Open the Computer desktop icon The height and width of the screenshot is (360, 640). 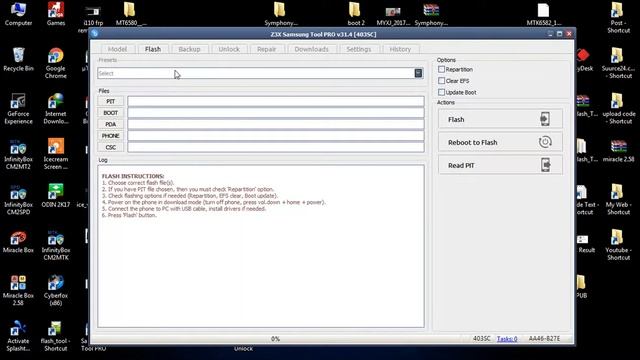coord(18,13)
